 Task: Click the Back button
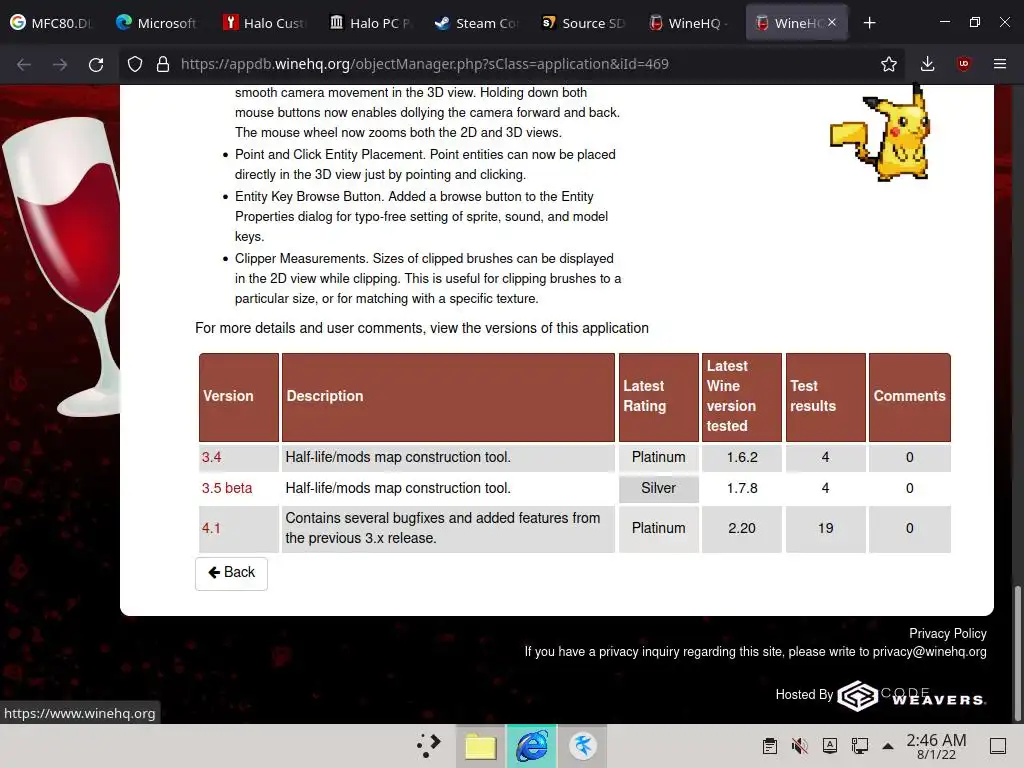point(231,573)
